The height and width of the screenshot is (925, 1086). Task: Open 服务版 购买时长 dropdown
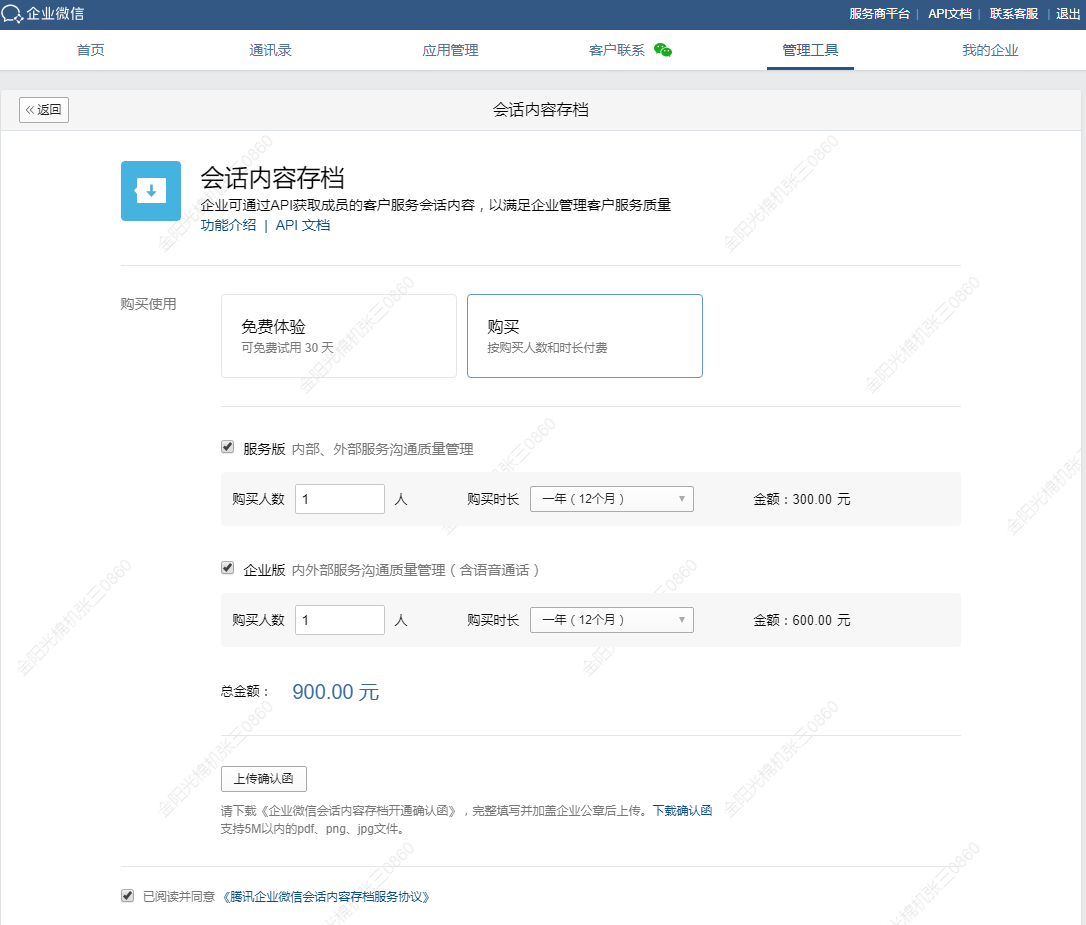(x=611, y=499)
